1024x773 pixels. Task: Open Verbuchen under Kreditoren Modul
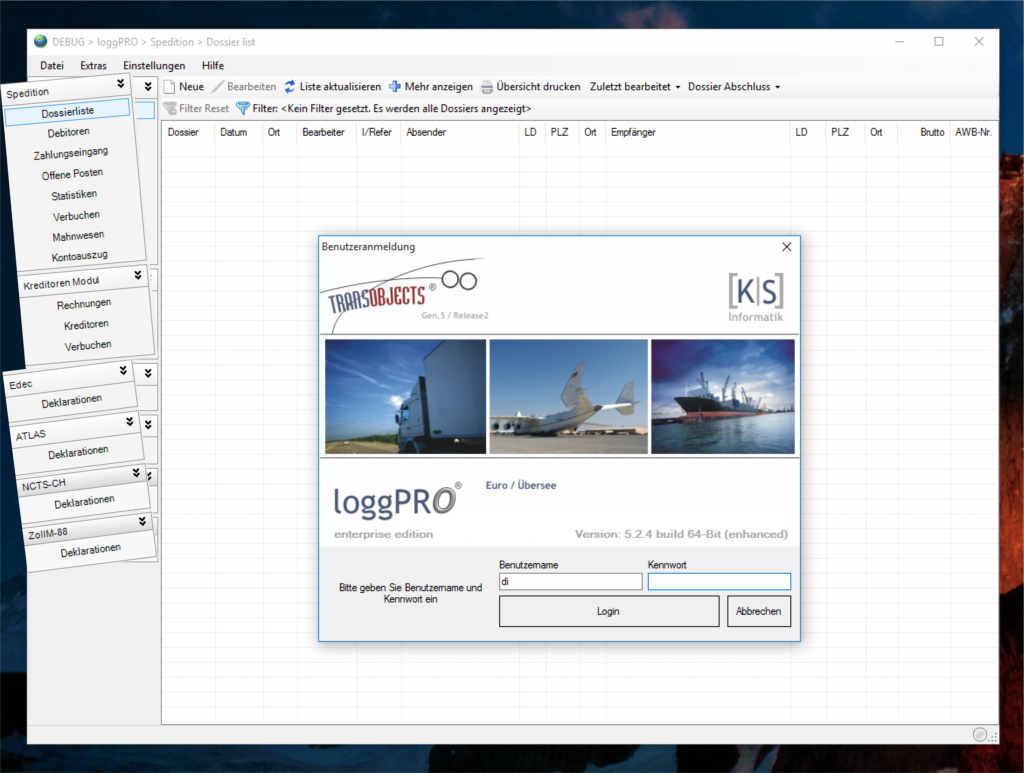tap(88, 345)
